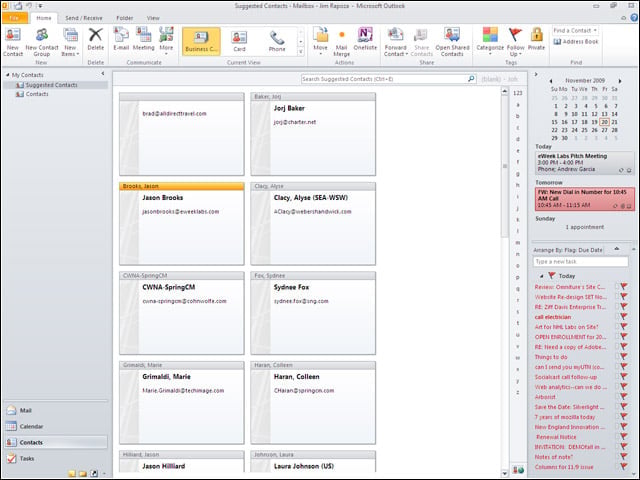Mark the contact as Private
This screenshot has width=640, height=480.
tap(536, 40)
